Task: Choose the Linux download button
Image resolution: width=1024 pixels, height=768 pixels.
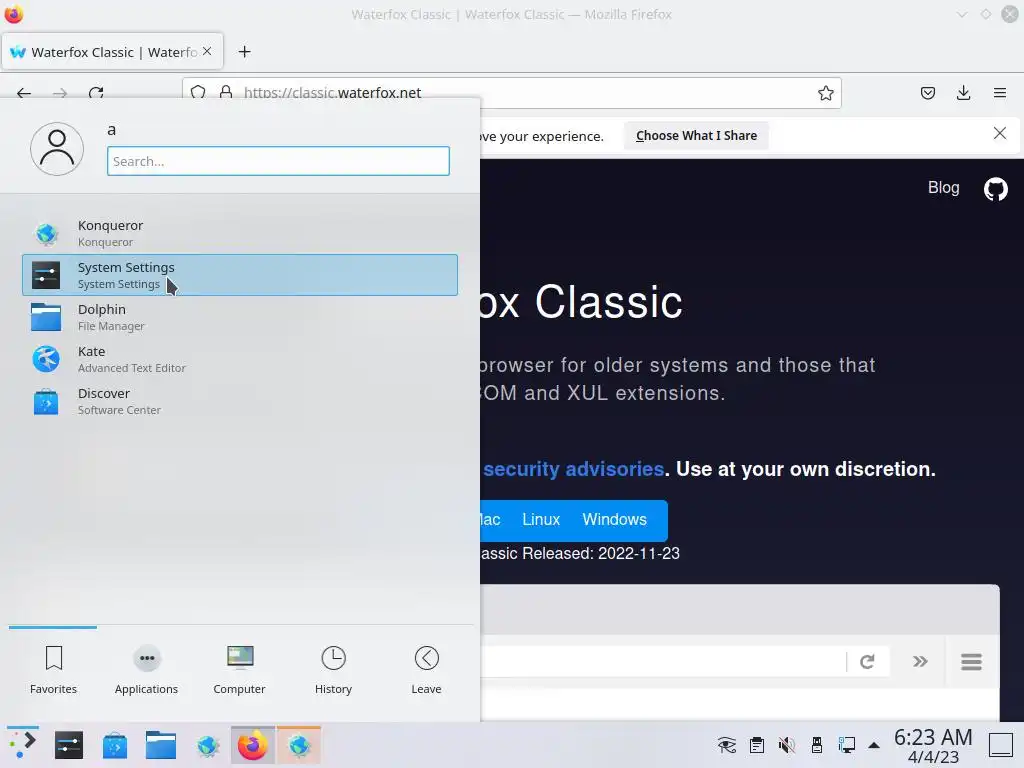Action: [x=541, y=519]
